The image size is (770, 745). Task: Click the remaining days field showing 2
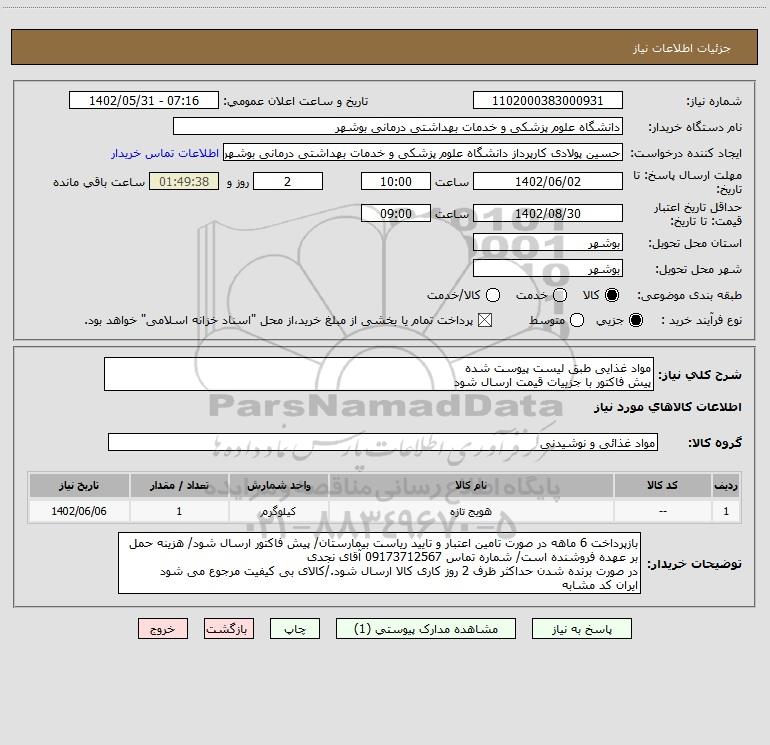[288, 182]
